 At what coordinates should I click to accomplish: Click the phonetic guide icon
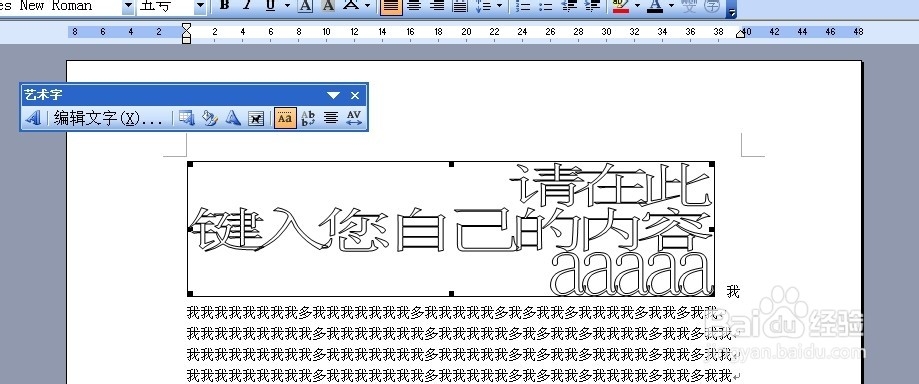click(x=689, y=6)
